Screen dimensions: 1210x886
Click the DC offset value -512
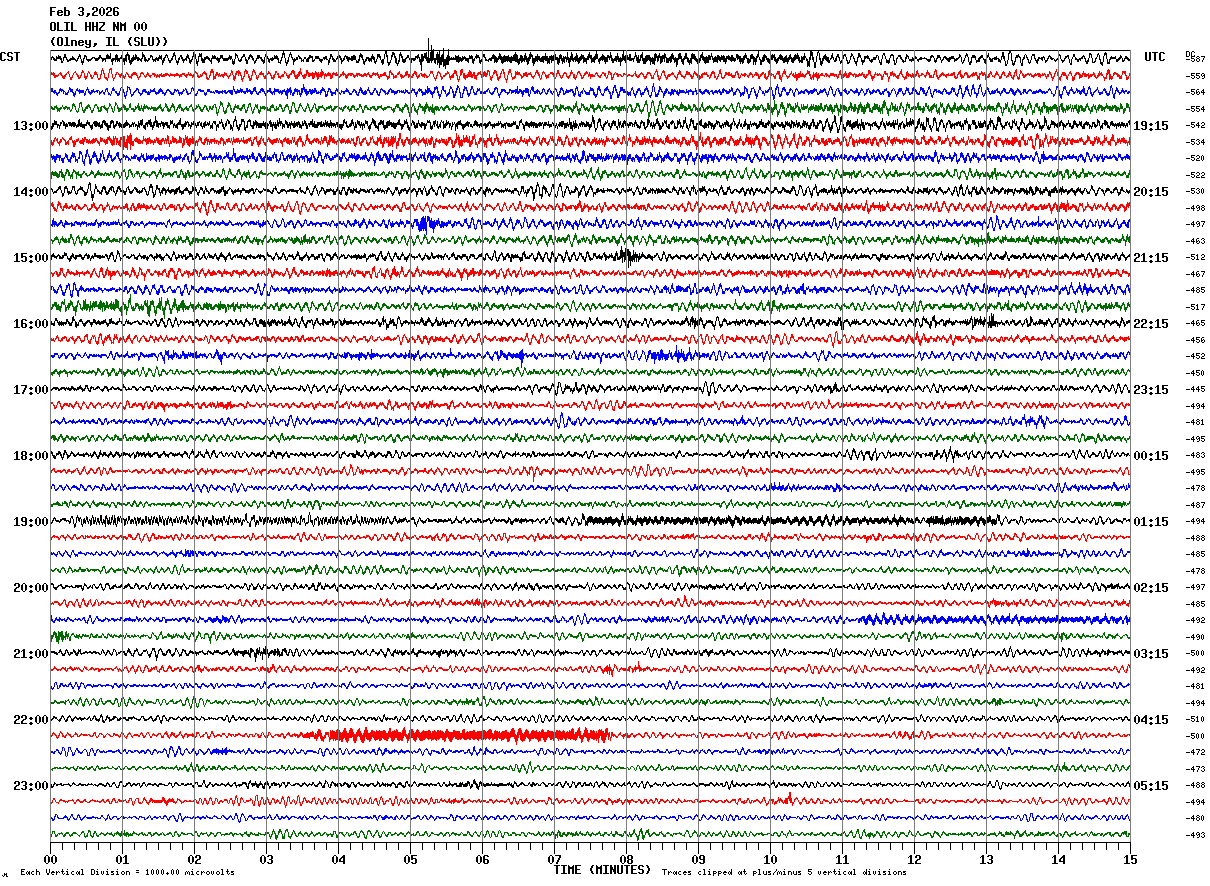point(1195,257)
